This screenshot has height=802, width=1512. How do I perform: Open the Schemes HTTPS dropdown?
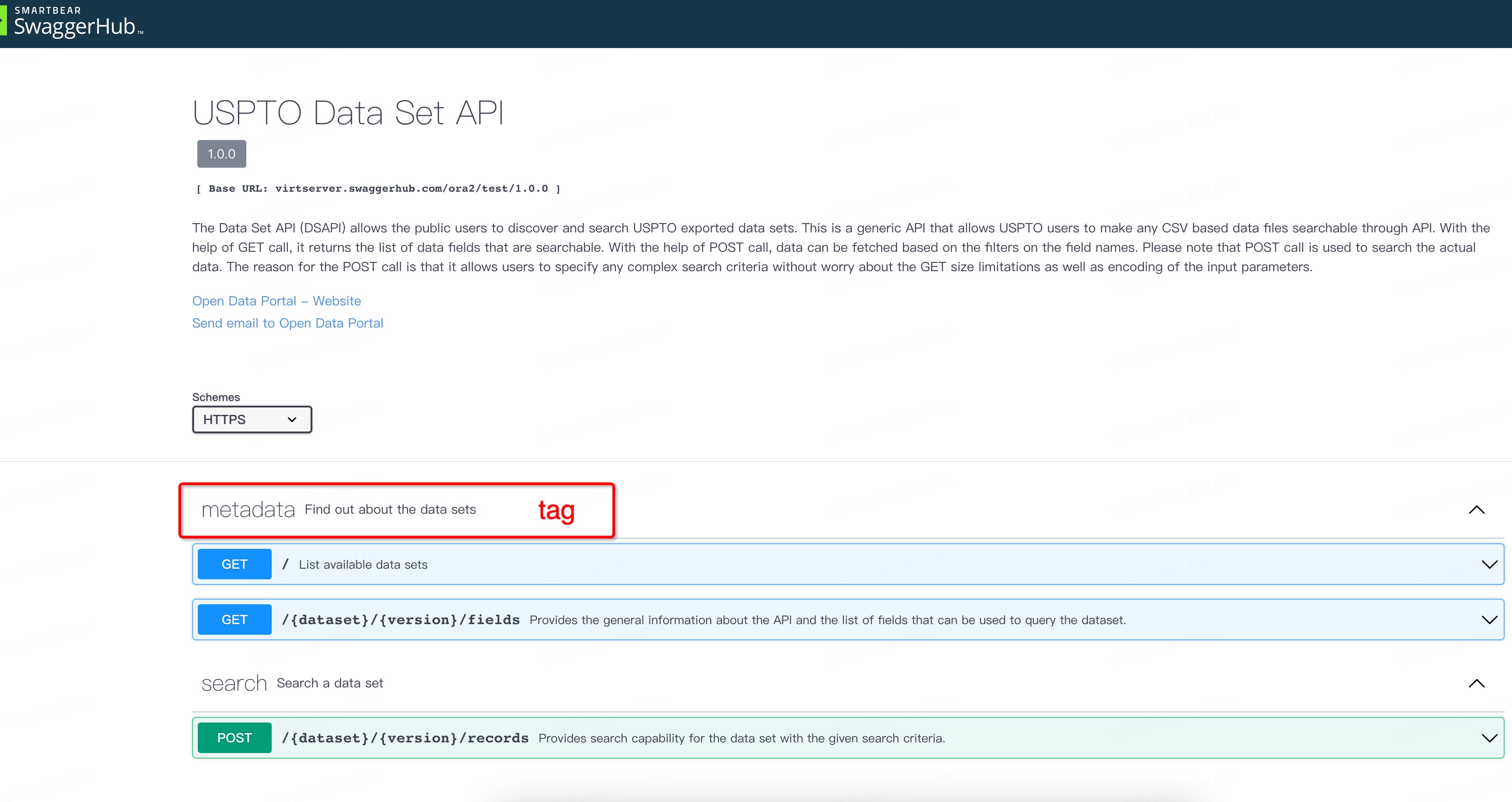point(252,419)
